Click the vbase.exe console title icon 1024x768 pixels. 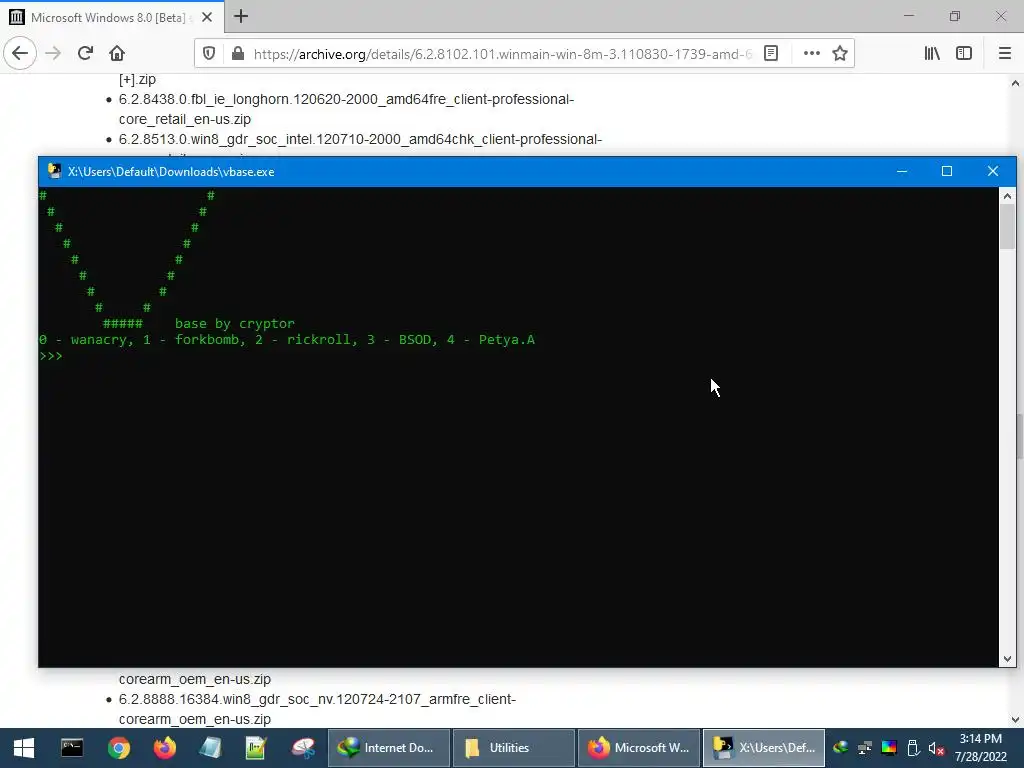coord(55,171)
